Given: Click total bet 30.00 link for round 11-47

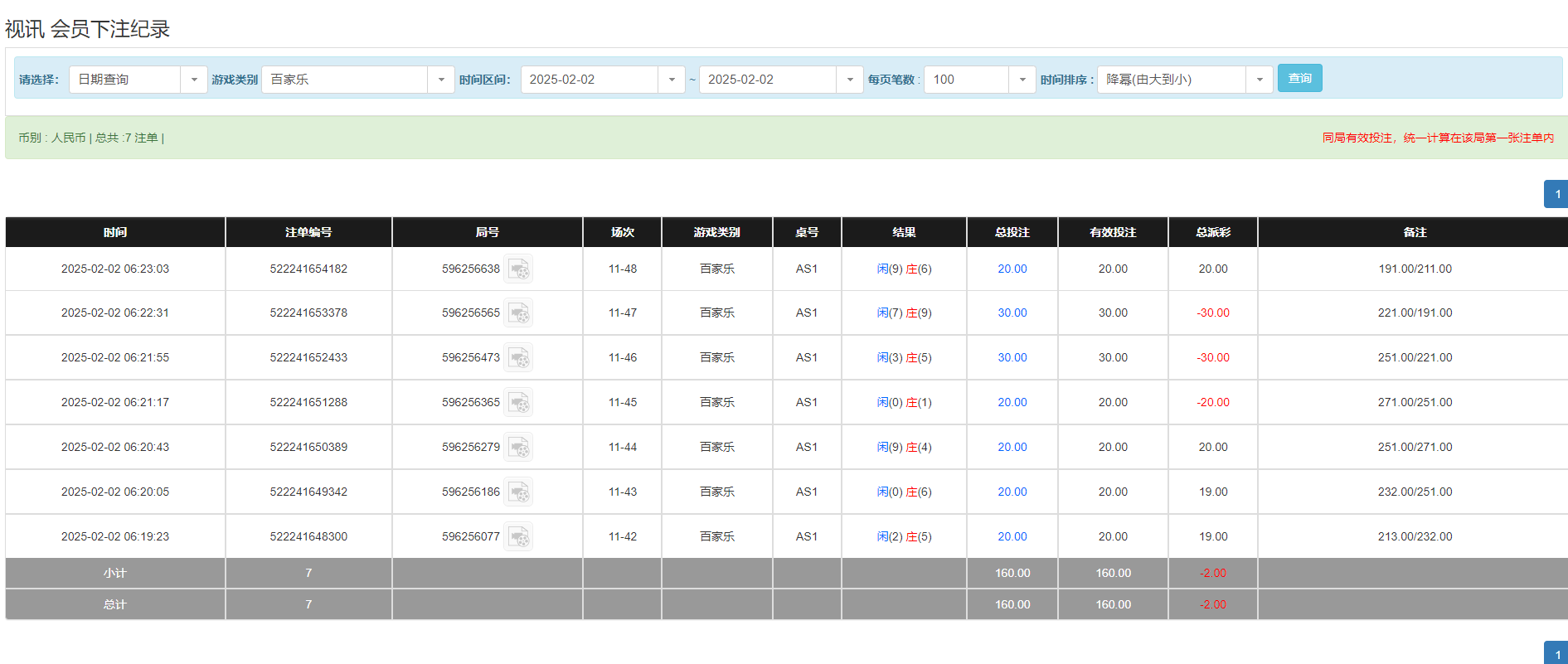Looking at the screenshot, I should (x=1012, y=313).
